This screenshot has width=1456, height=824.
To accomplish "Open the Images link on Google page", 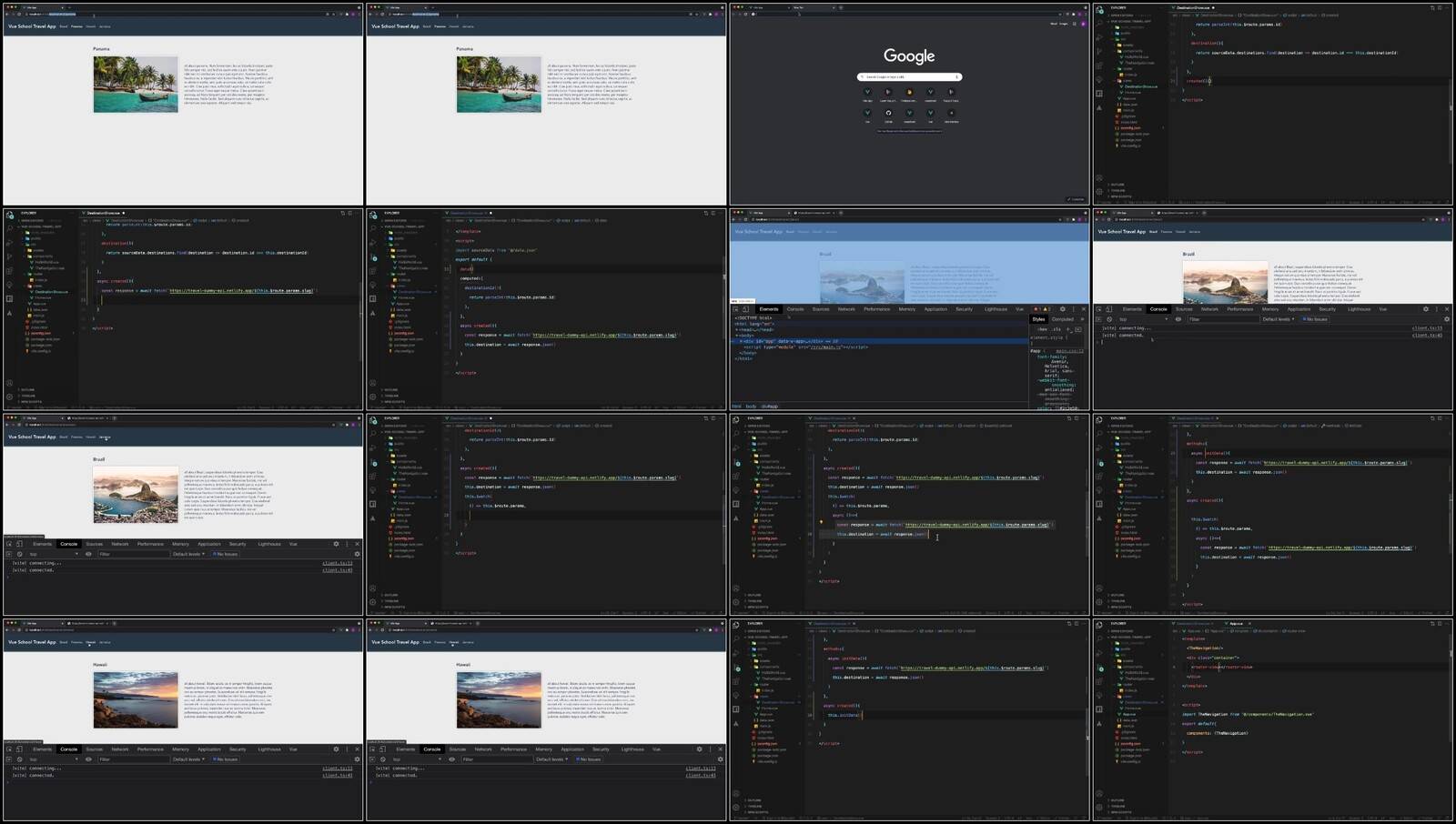I will pyautogui.click(x=1064, y=24).
